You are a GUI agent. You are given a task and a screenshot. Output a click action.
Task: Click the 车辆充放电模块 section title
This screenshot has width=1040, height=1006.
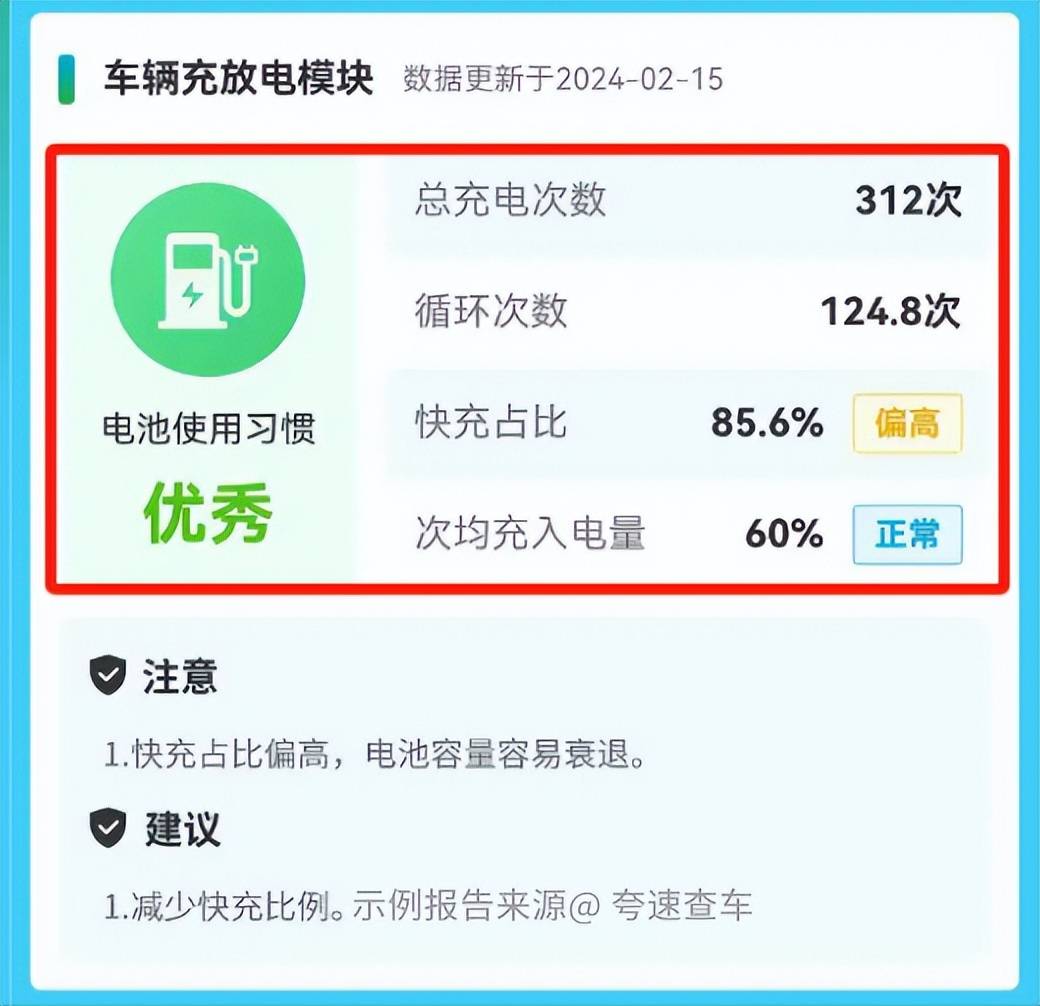coord(239,79)
